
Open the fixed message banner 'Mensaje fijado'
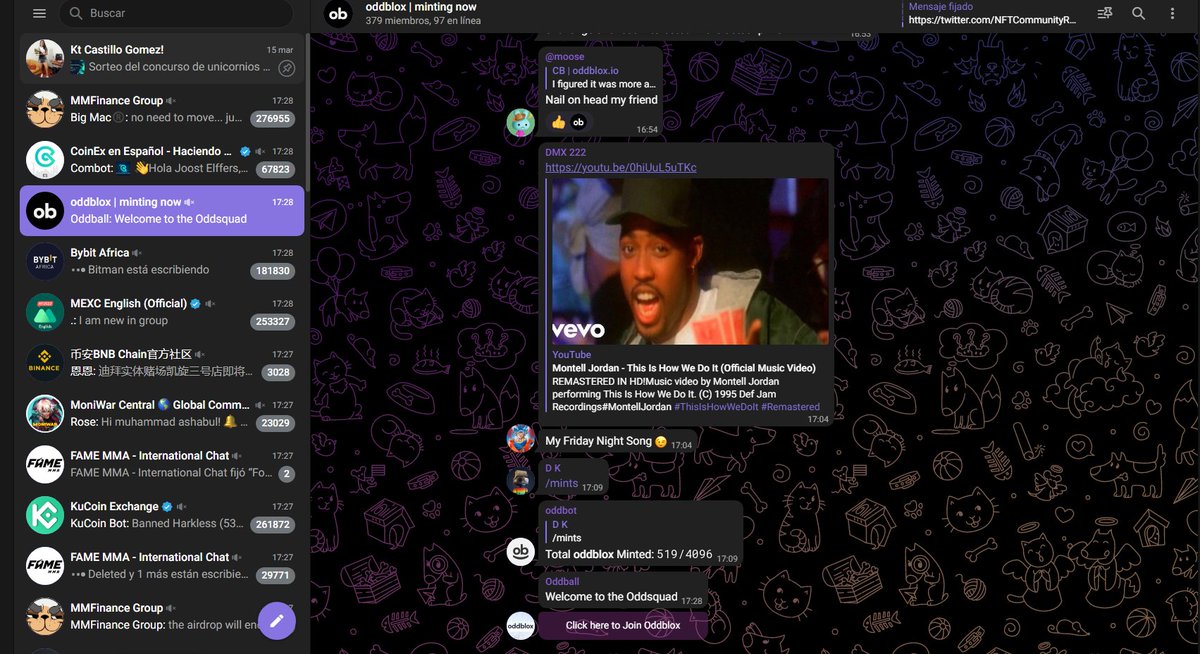click(x=992, y=14)
